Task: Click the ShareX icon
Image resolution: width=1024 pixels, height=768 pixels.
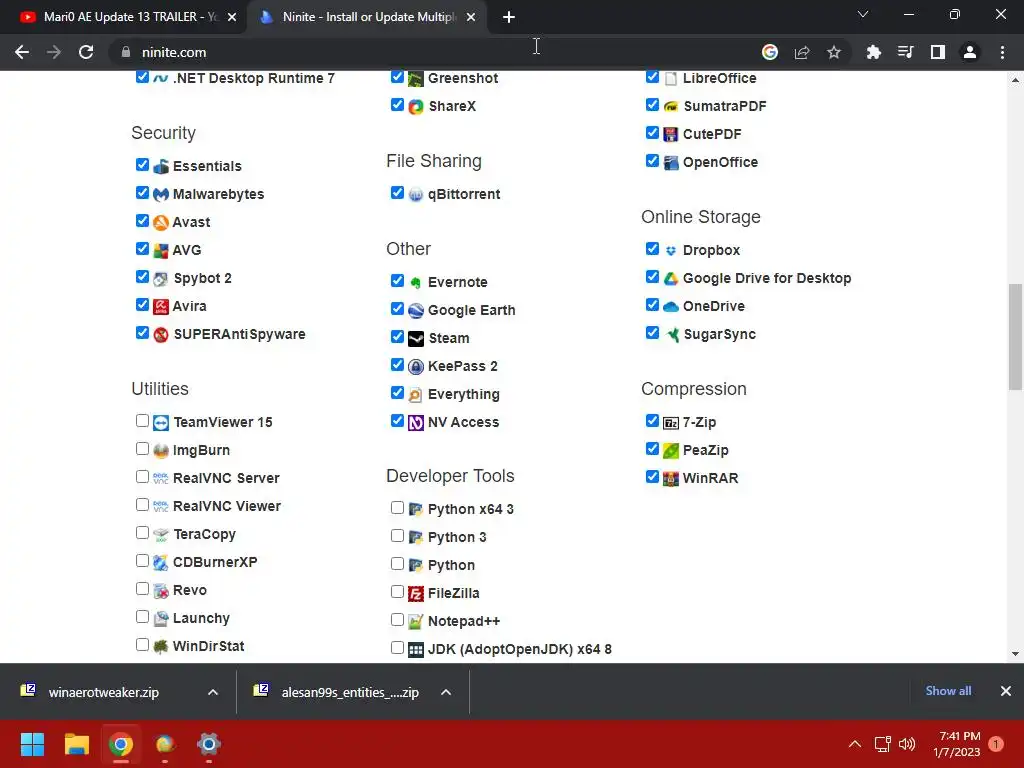Action: [x=416, y=106]
